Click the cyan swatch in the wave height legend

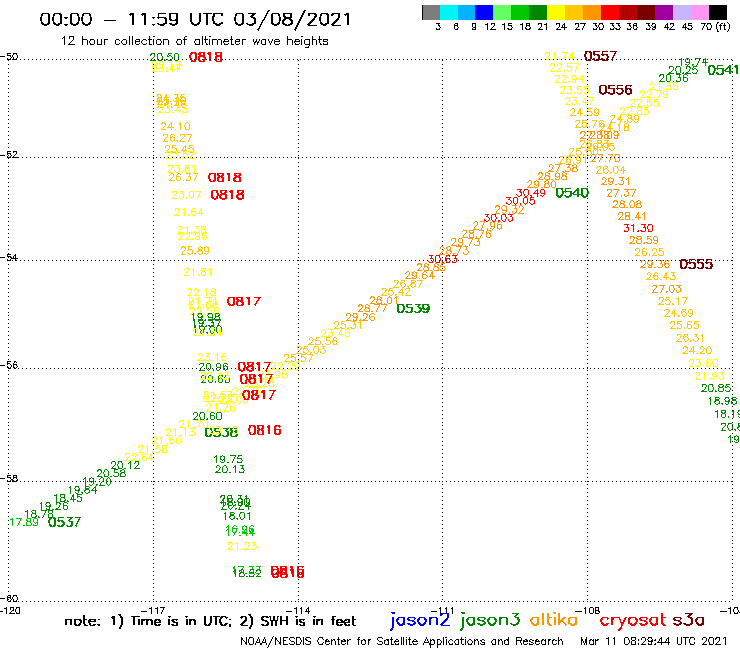449,12
